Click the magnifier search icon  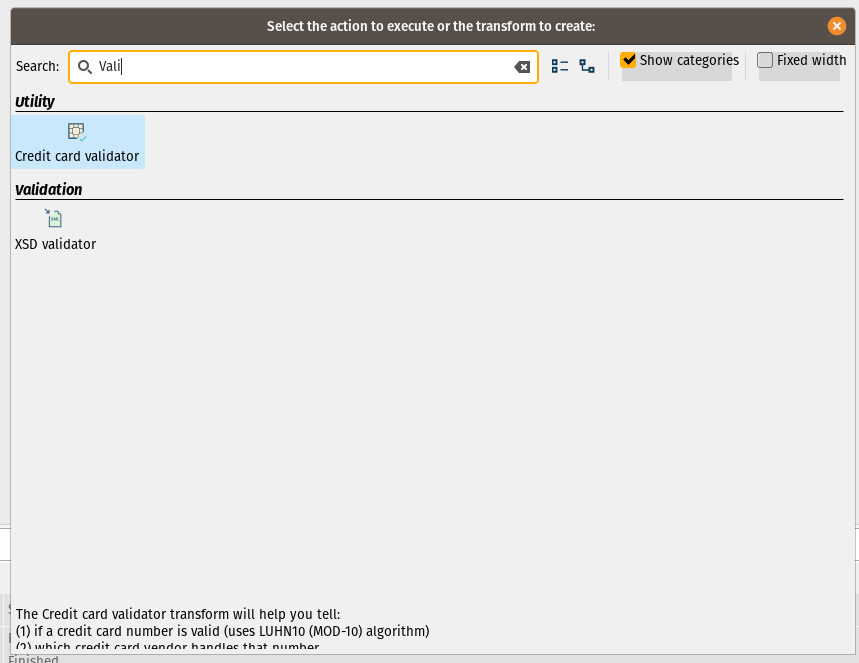[x=84, y=67]
